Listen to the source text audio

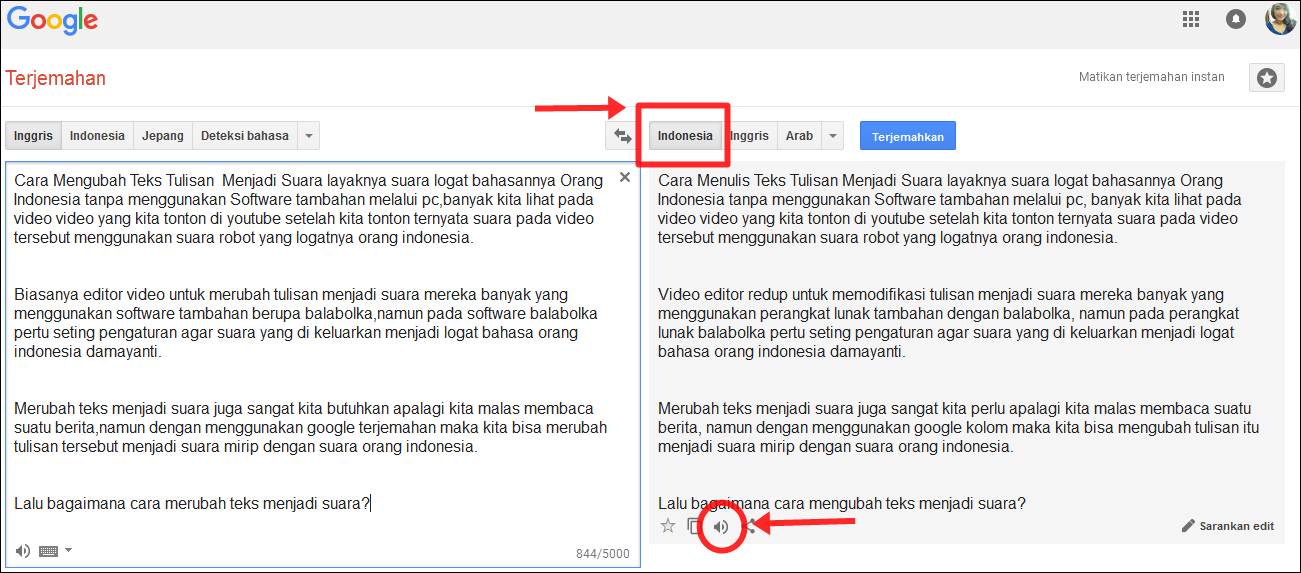[x=22, y=550]
